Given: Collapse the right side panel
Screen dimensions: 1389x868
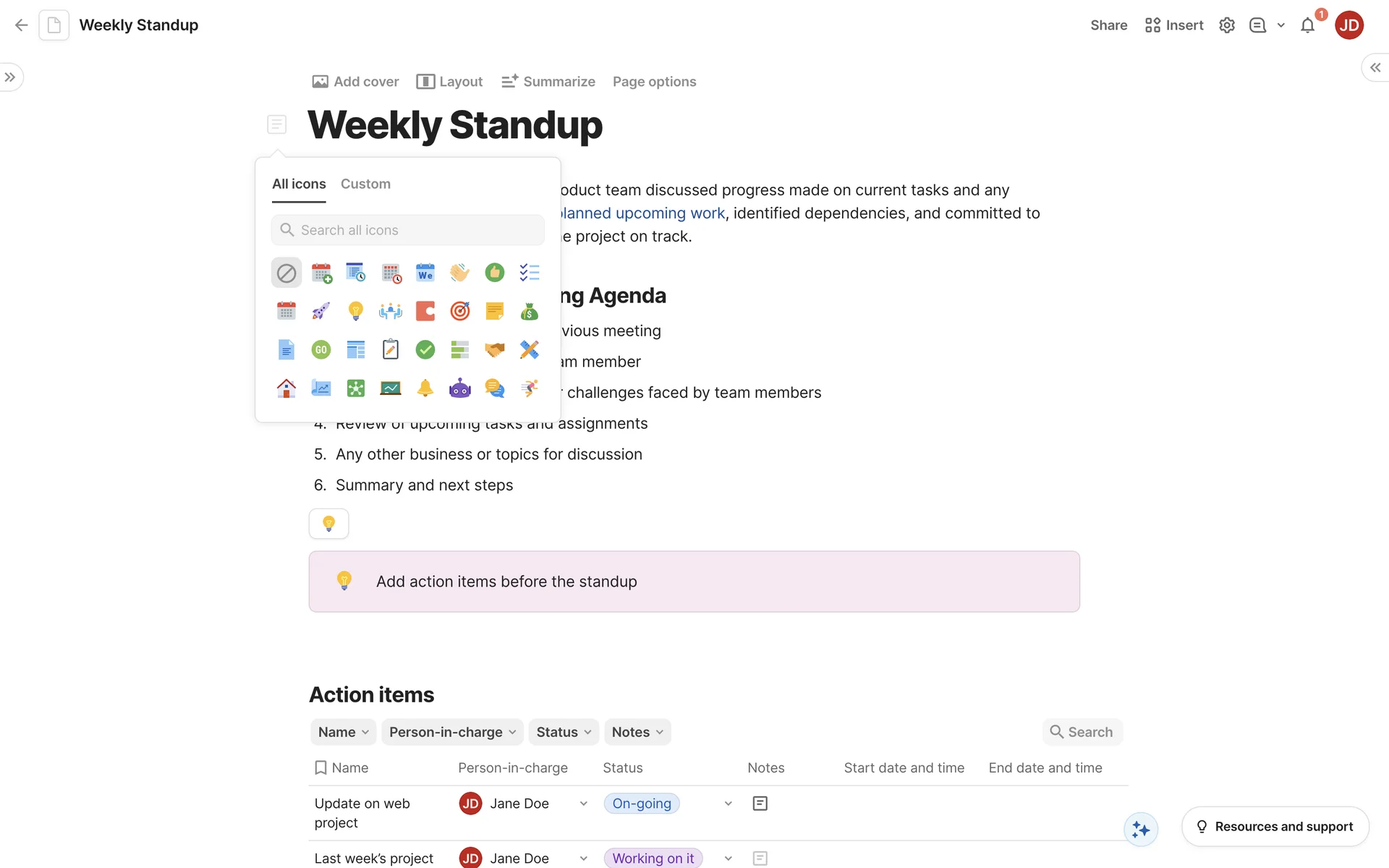Looking at the screenshot, I should 1375,67.
